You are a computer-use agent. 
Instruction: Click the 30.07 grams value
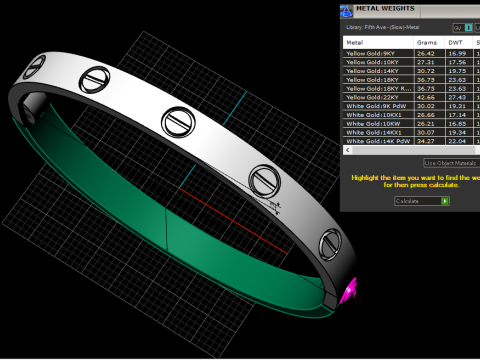pyautogui.click(x=426, y=132)
